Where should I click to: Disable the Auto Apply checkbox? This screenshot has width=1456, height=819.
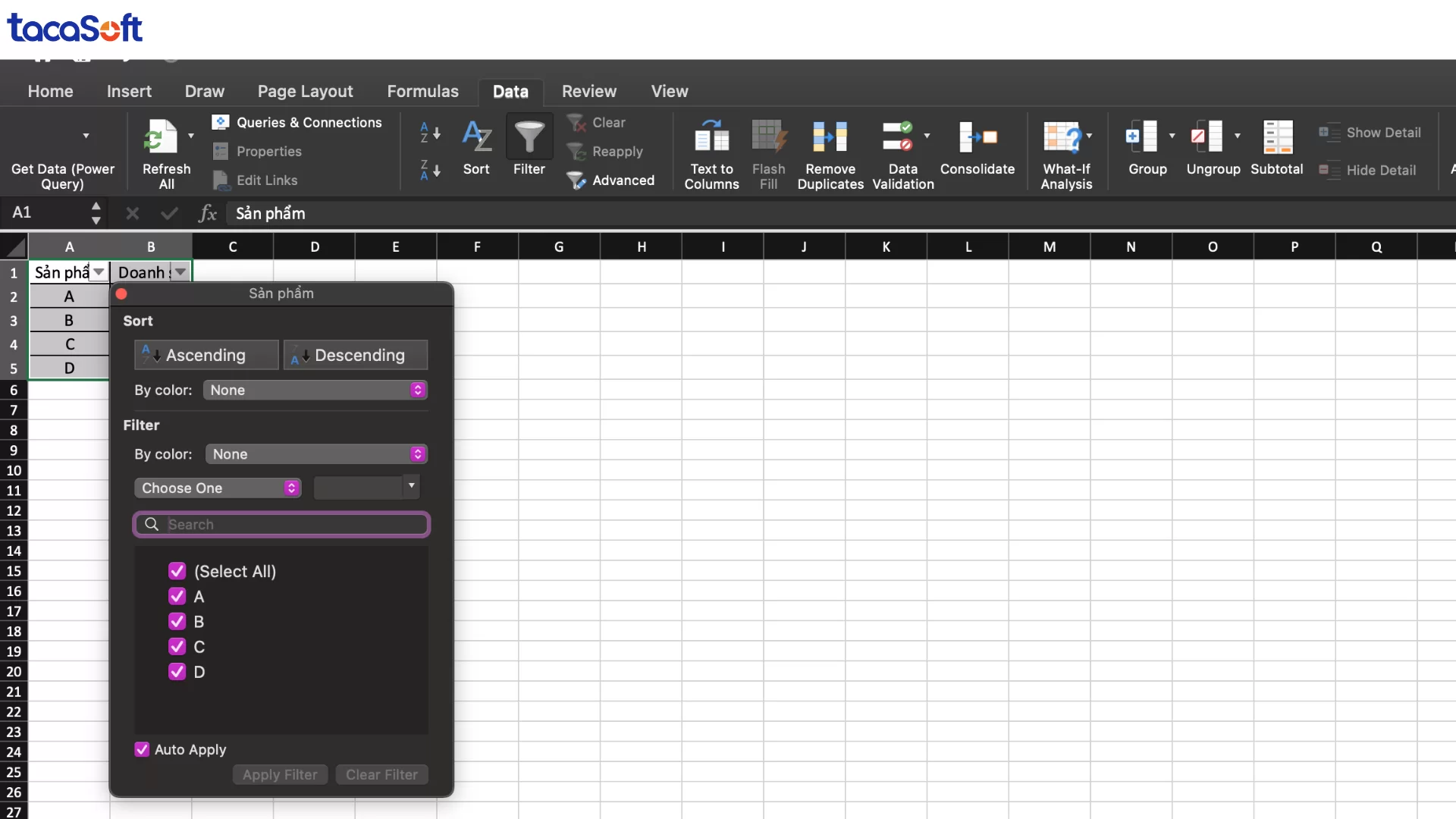[141, 749]
